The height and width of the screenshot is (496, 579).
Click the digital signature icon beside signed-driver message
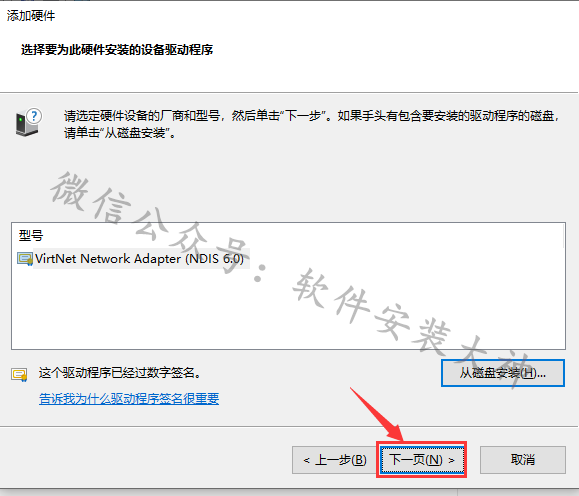click(19, 374)
